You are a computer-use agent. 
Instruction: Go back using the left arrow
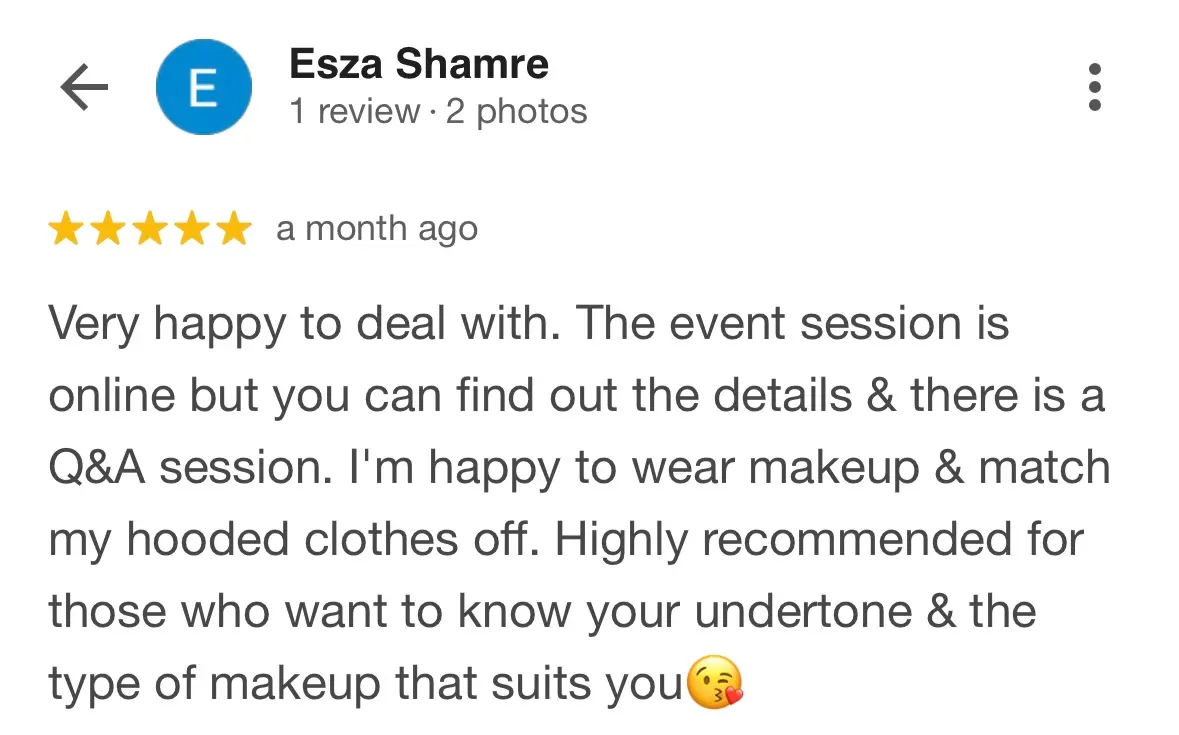pyautogui.click(x=84, y=88)
